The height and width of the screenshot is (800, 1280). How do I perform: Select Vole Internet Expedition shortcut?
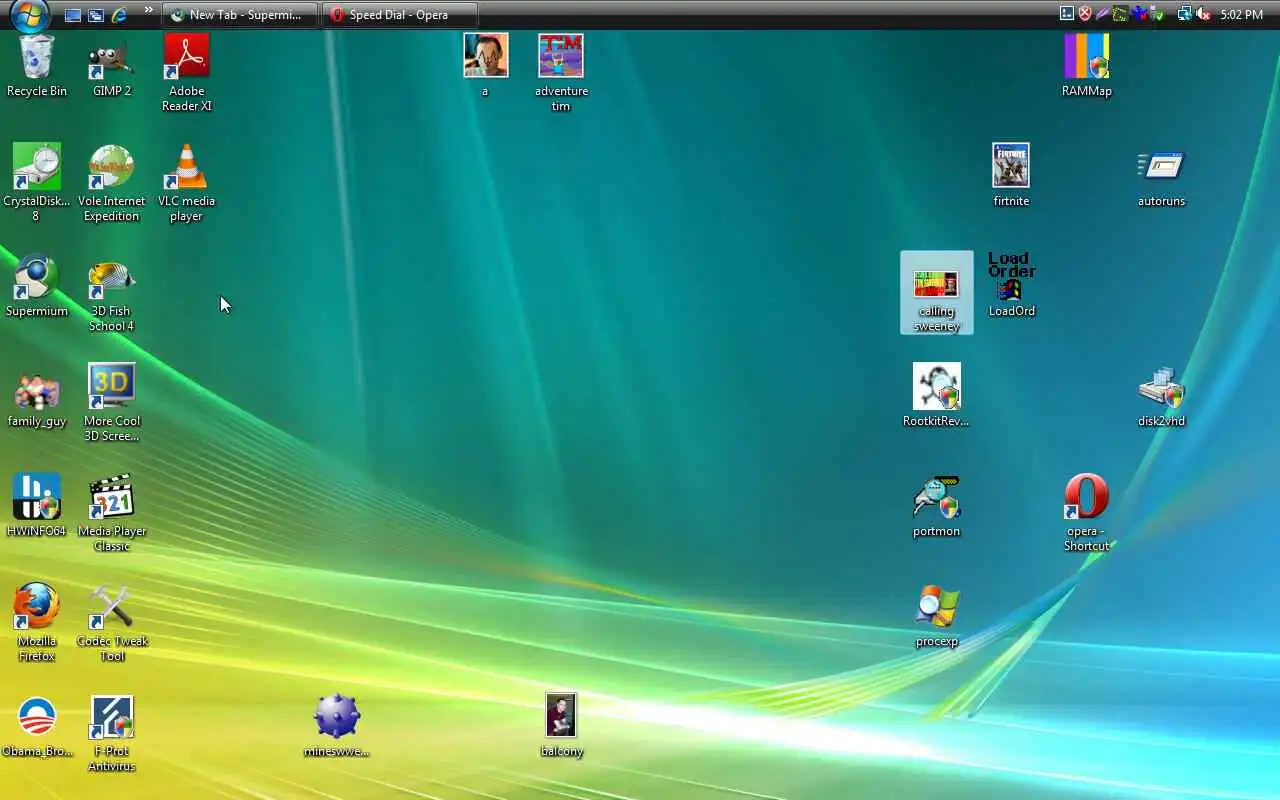click(112, 183)
